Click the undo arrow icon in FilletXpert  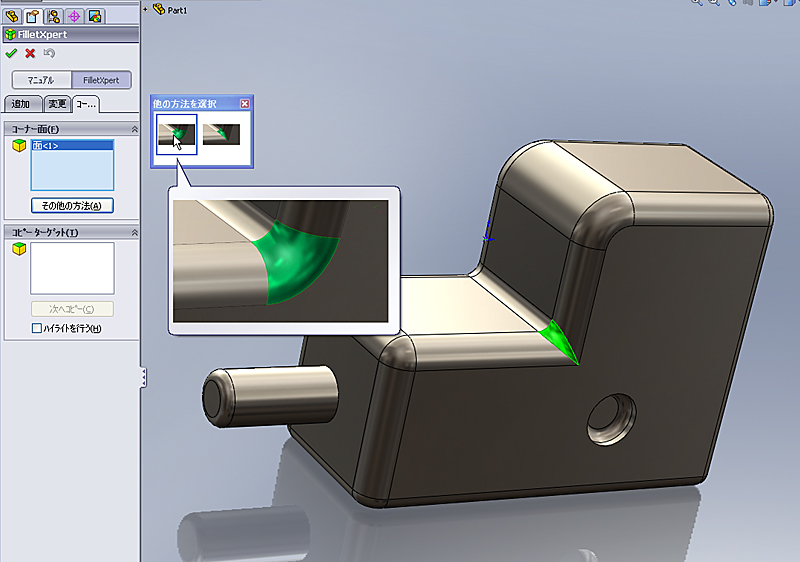[x=49, y=53]
